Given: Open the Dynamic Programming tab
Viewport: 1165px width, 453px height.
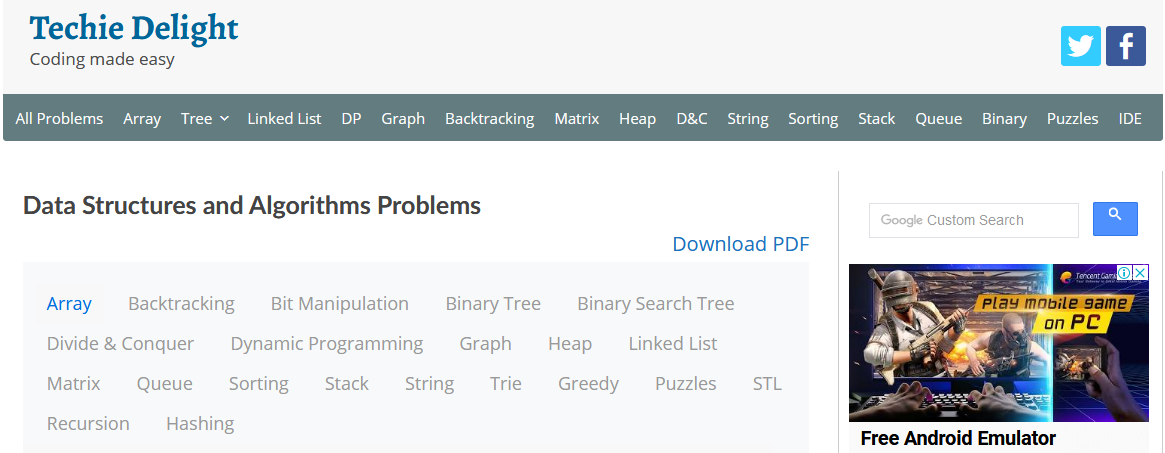Looking at the screenshot, I should (326, 343).
